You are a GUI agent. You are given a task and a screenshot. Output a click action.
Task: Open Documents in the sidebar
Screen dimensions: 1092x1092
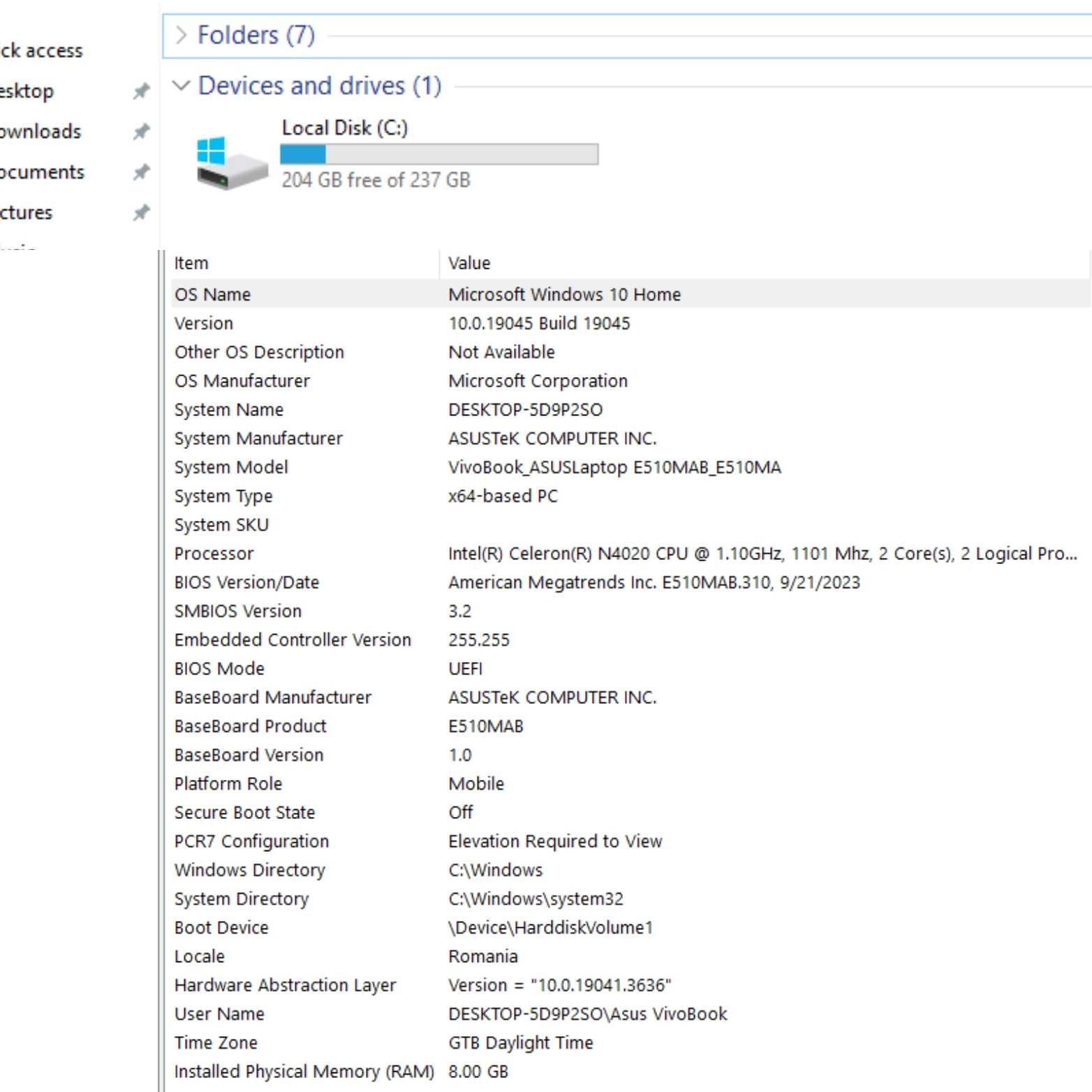click(x=42, y=172)
